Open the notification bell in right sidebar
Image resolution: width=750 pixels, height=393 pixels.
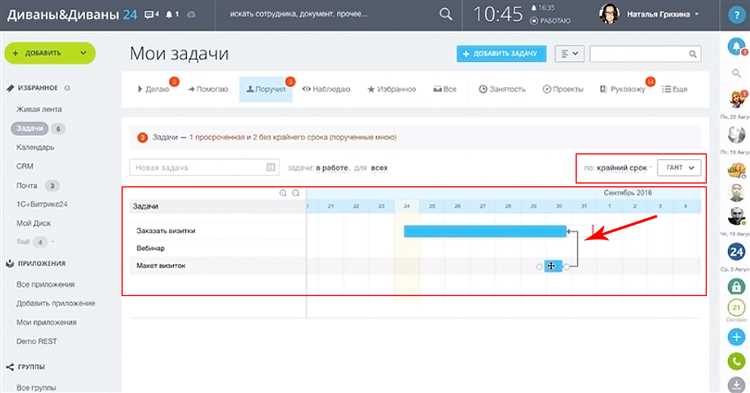click(x=737, y=47)
